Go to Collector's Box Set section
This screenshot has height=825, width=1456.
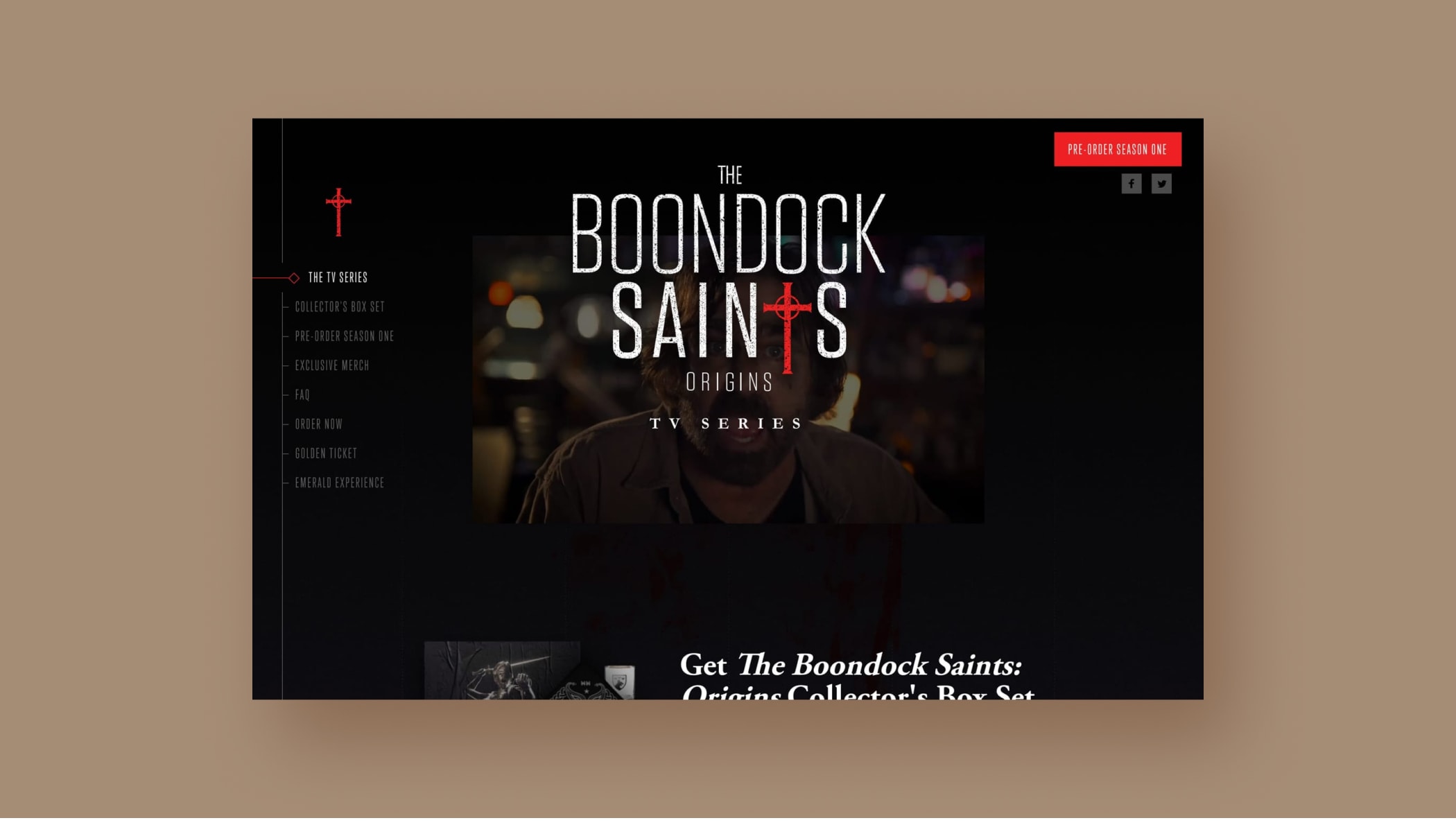coord(340,306)
